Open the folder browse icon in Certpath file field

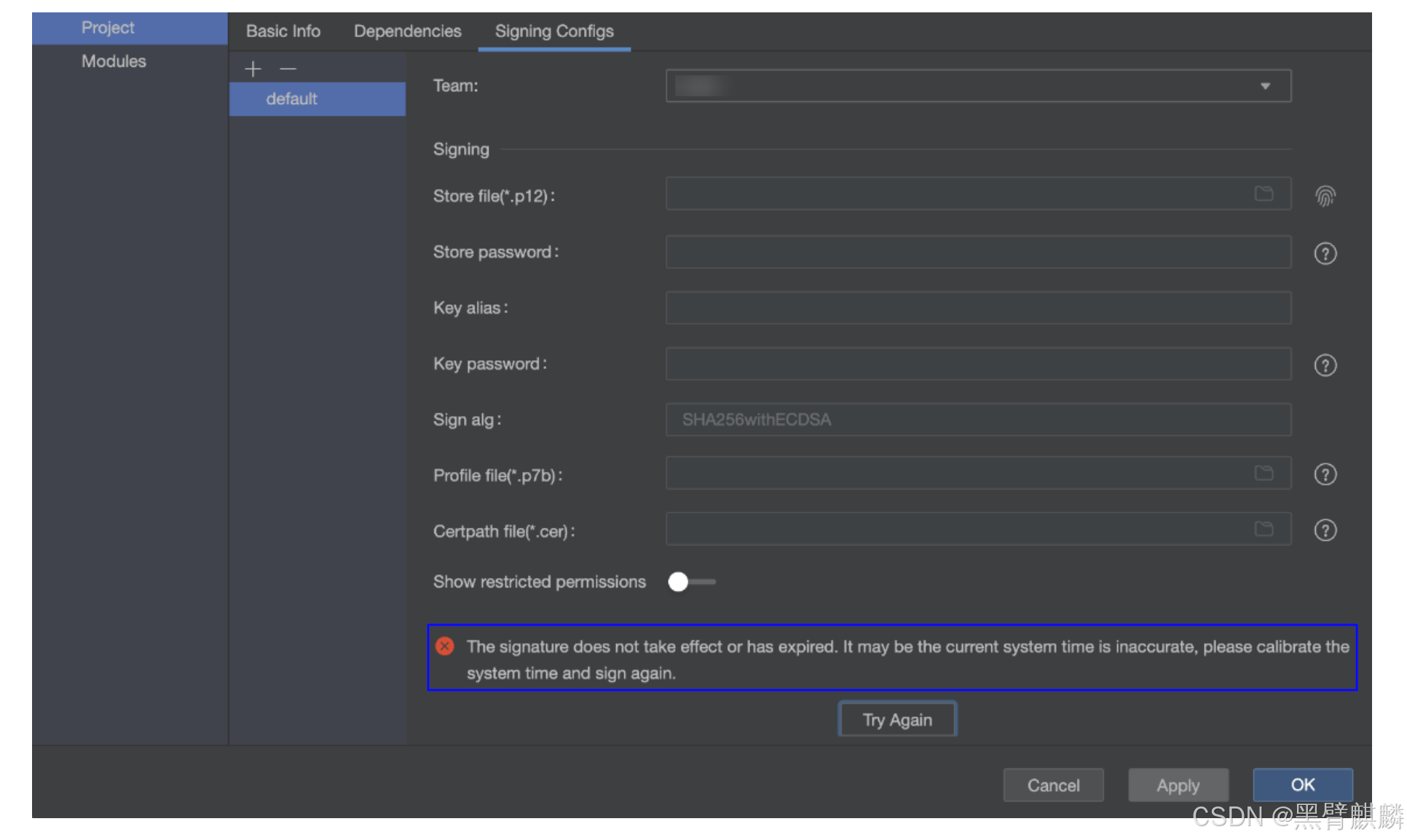[x=1264, y=529]
